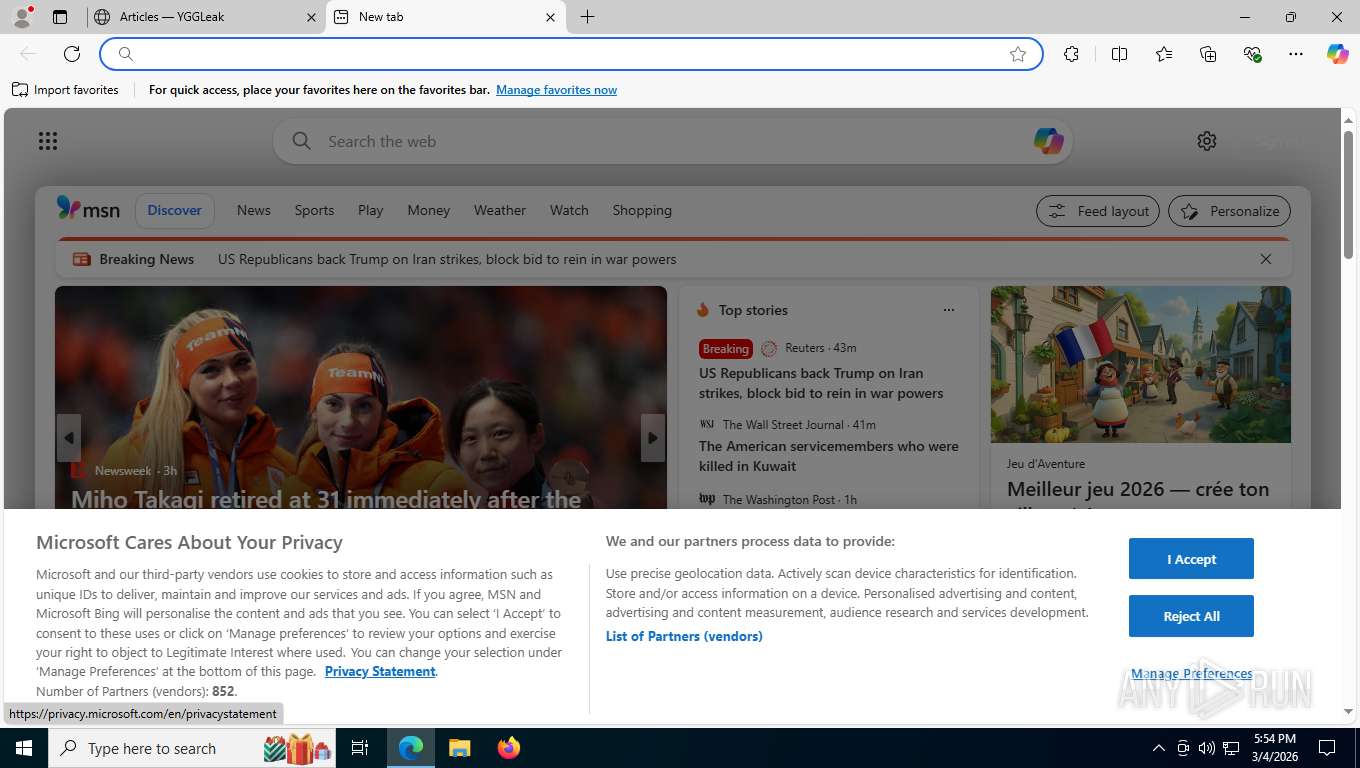Open Browser essentials heart icon
The width and height of the screenshot is (1360, 768).
1252,54
